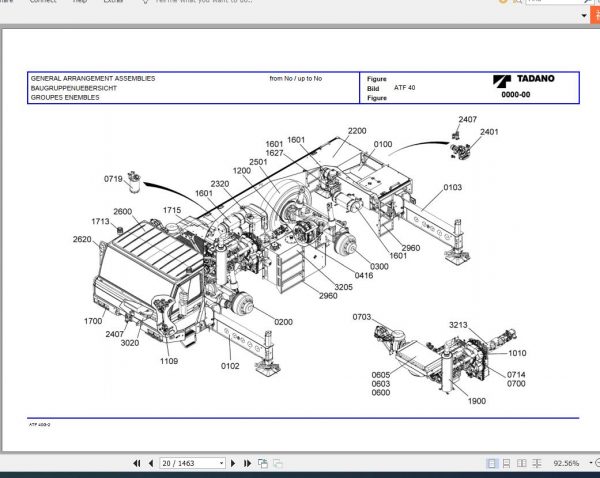Click part label 2620
600x478 pixels.
pyautogui.click(x=82, y=239)
